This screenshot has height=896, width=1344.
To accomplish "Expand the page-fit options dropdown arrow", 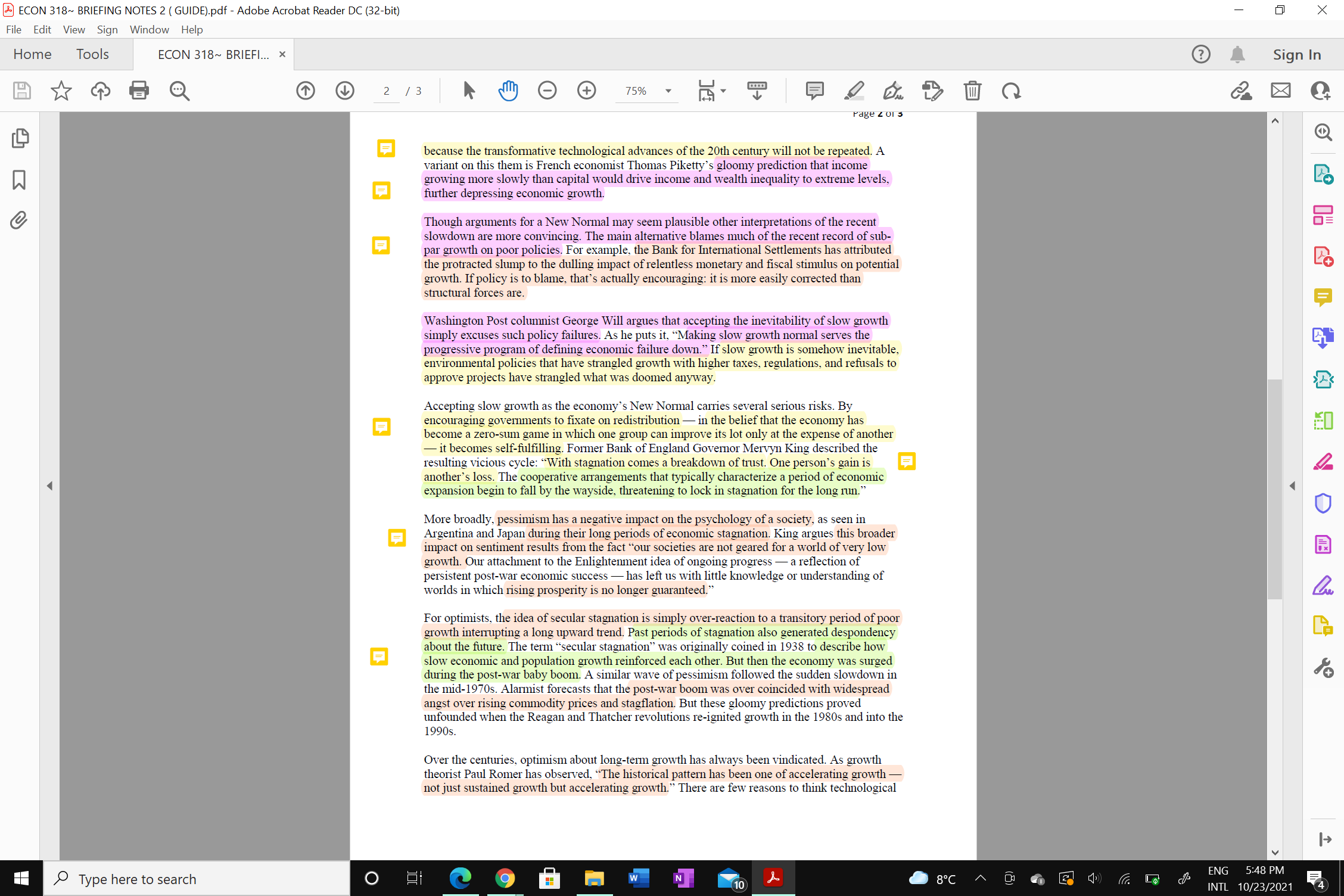I will (724, 91).
